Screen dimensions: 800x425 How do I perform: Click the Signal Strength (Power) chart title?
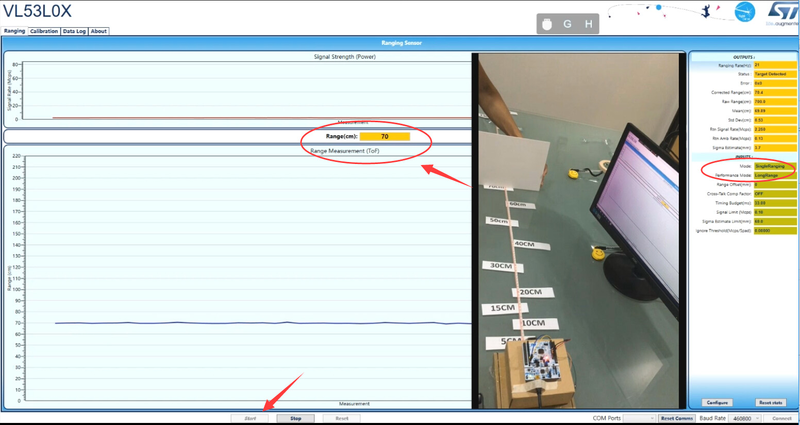tap(345, 57)
